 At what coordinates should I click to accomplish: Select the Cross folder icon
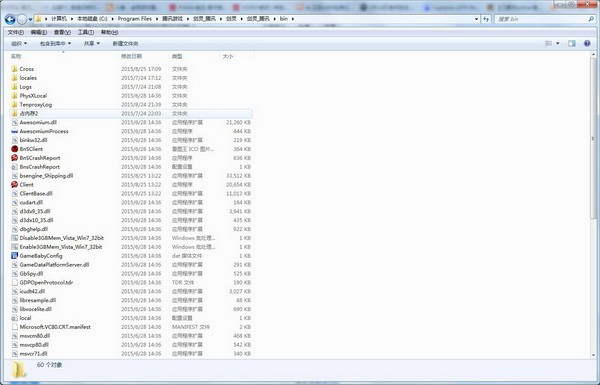pyautogui.click(x=15, y=69)
